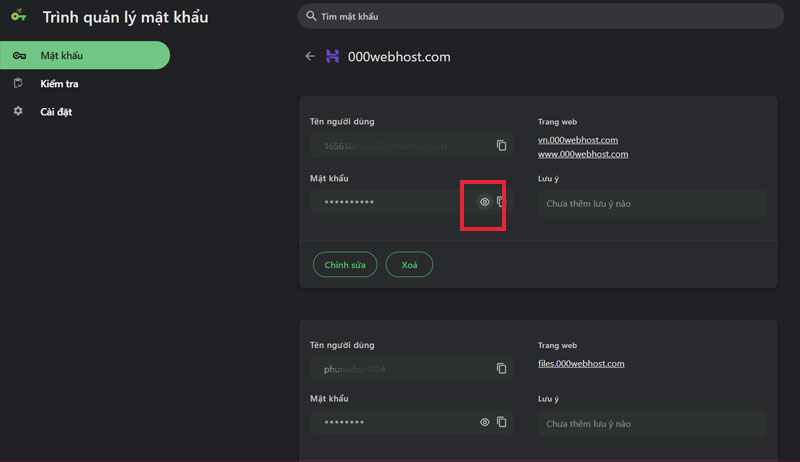This screenshot has width=800, height=462.
Task: Open the vn.000webhost.com link
Action: [578, 140]
